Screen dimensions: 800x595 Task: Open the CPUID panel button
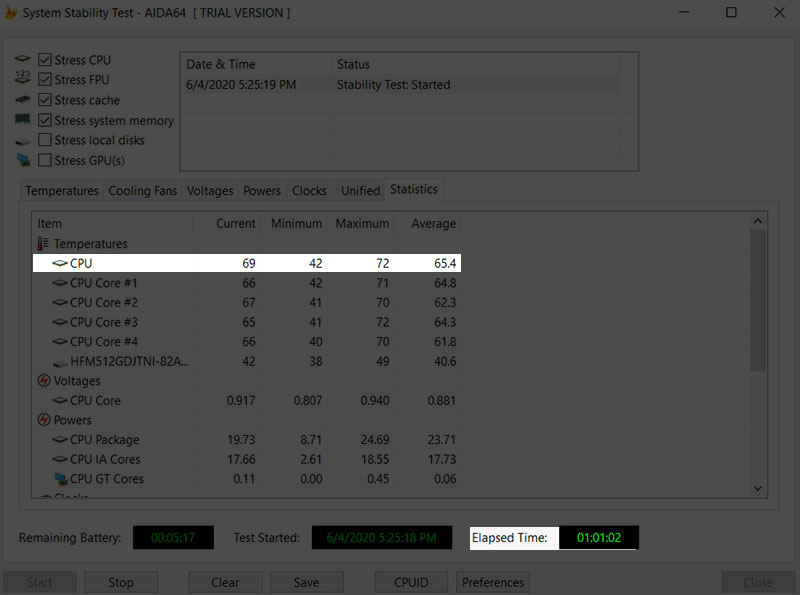pos(411,582)
